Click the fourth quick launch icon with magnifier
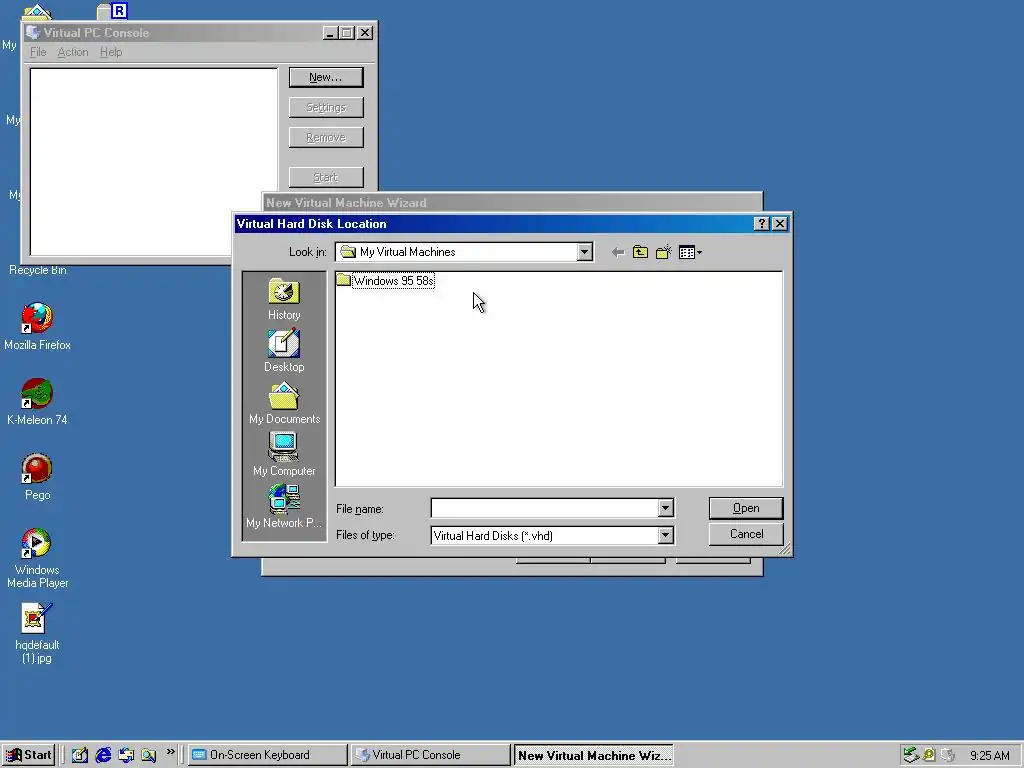 [x=149, y=755]
